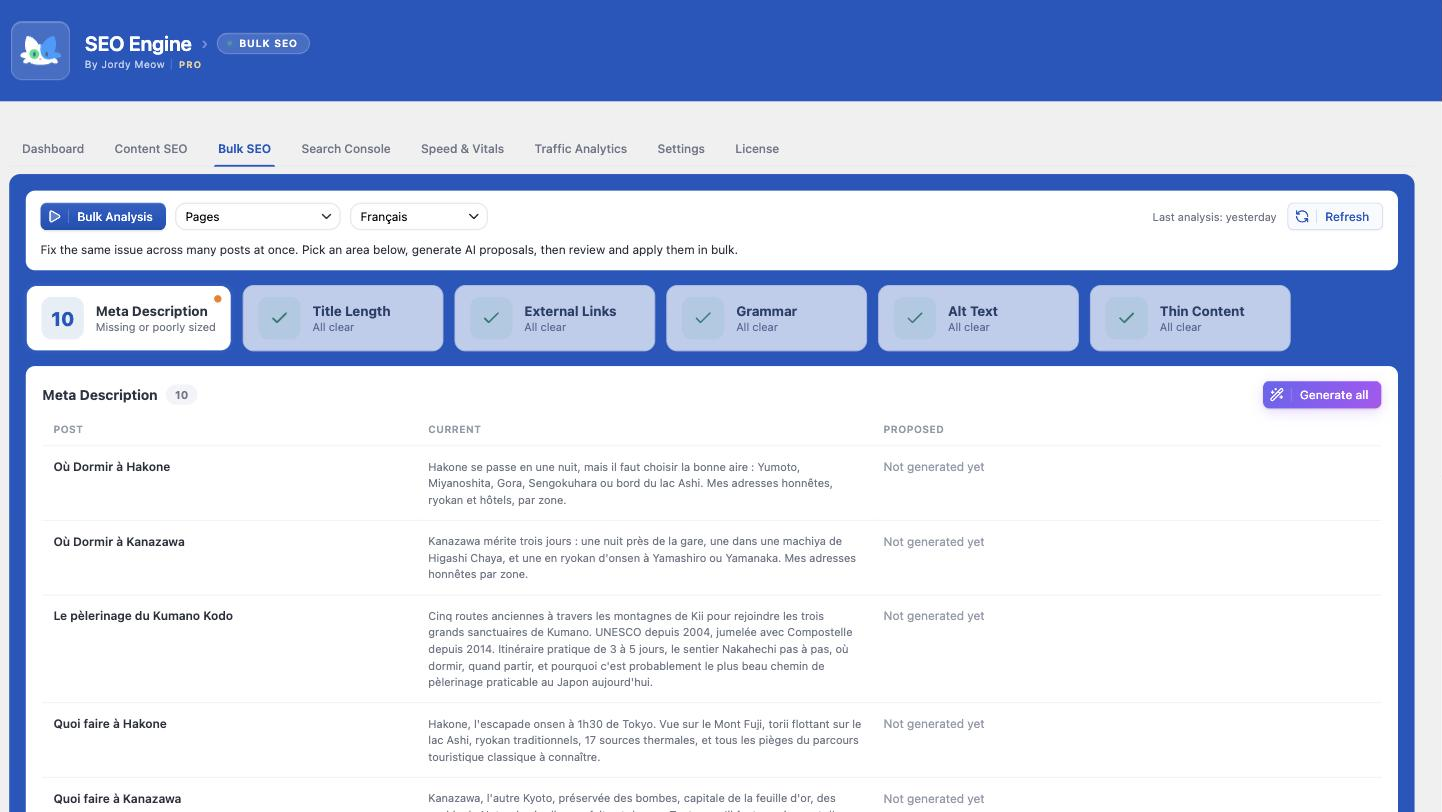Select the Alt Text card

tap(979, 318)
